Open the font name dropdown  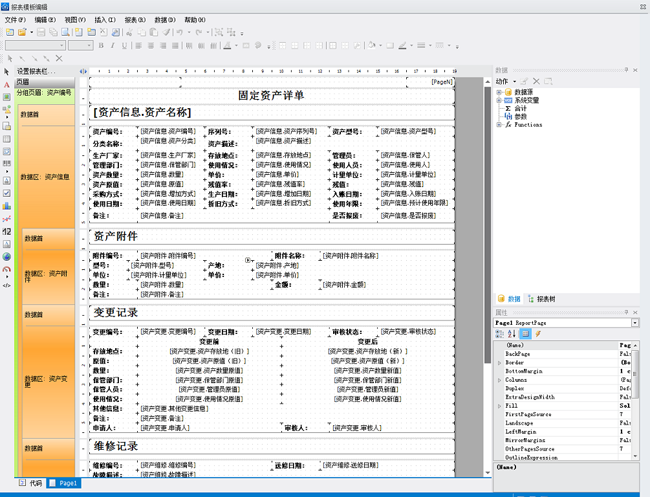click(x=62, y=46)
